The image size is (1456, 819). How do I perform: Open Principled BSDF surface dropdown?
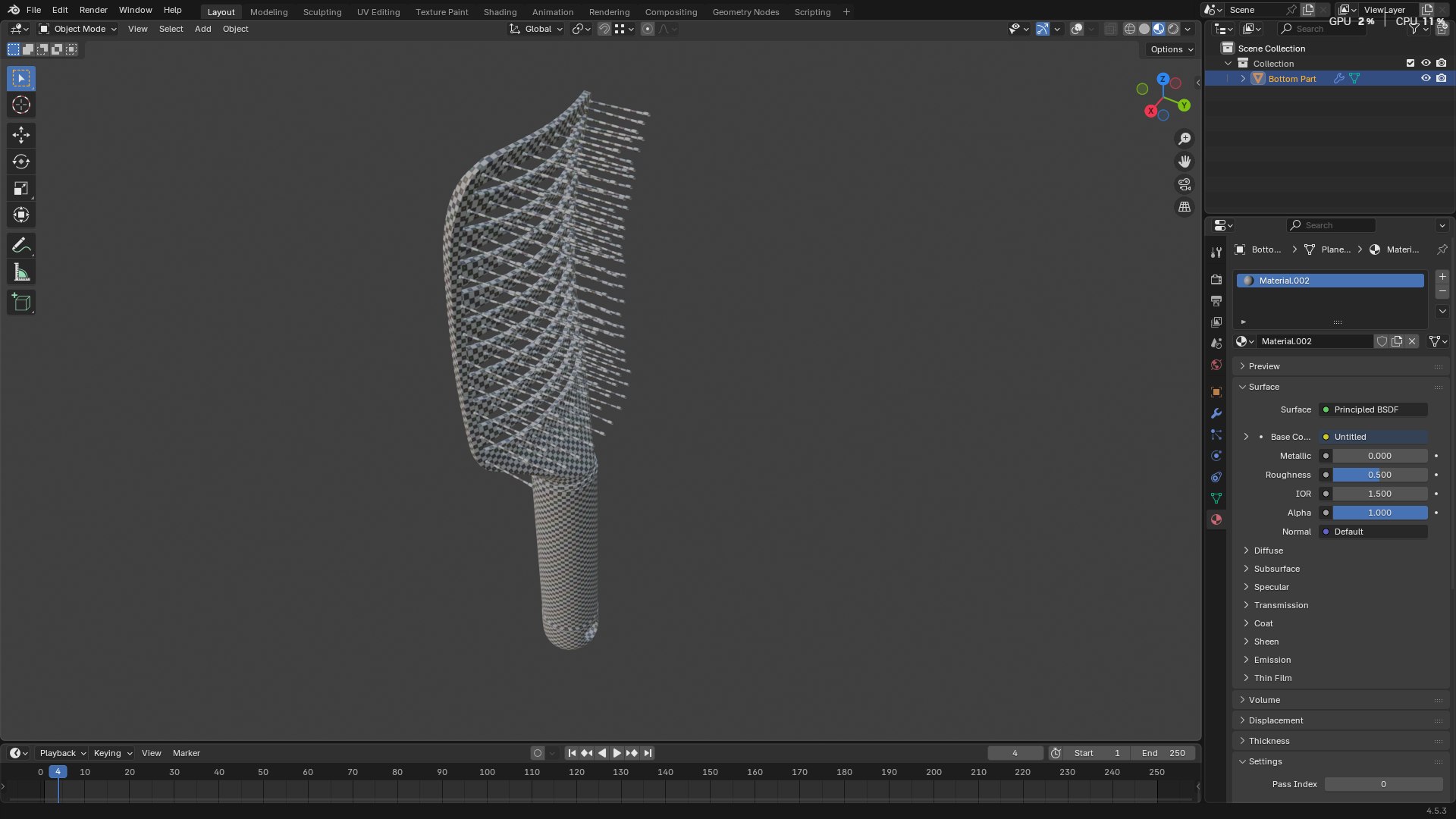pyautogui.click(x=1373, y=409)
